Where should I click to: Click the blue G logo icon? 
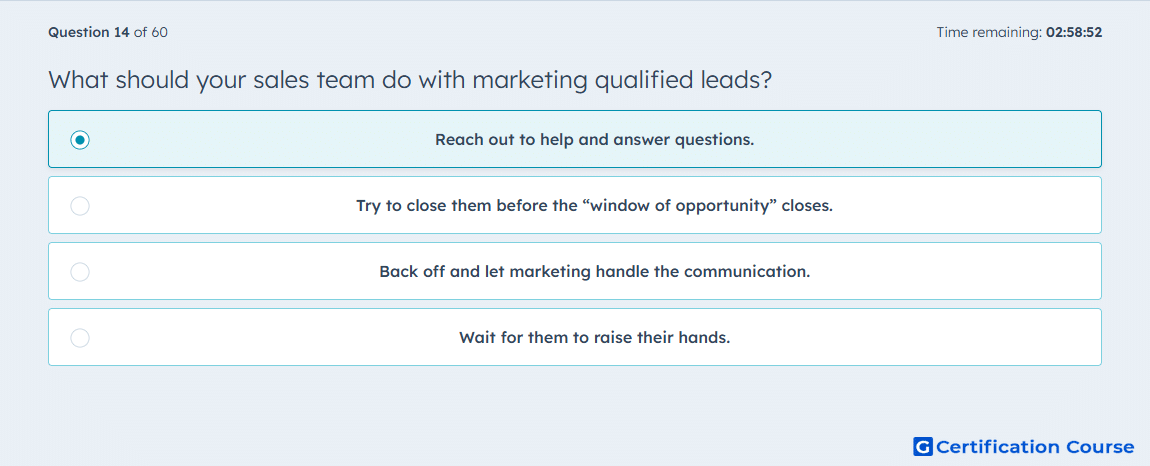pos(923,446)
